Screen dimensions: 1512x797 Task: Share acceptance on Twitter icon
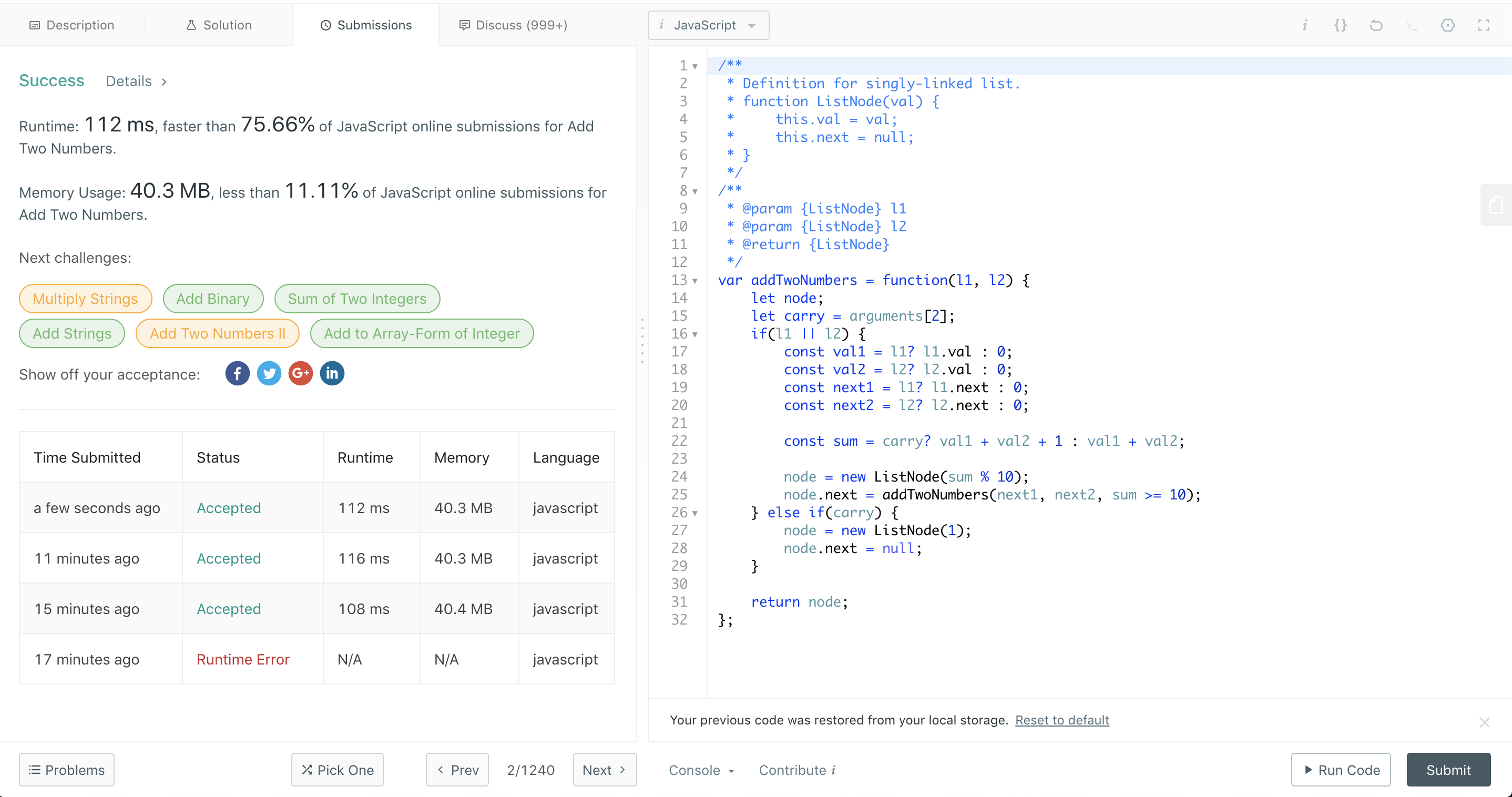[269, 373]
